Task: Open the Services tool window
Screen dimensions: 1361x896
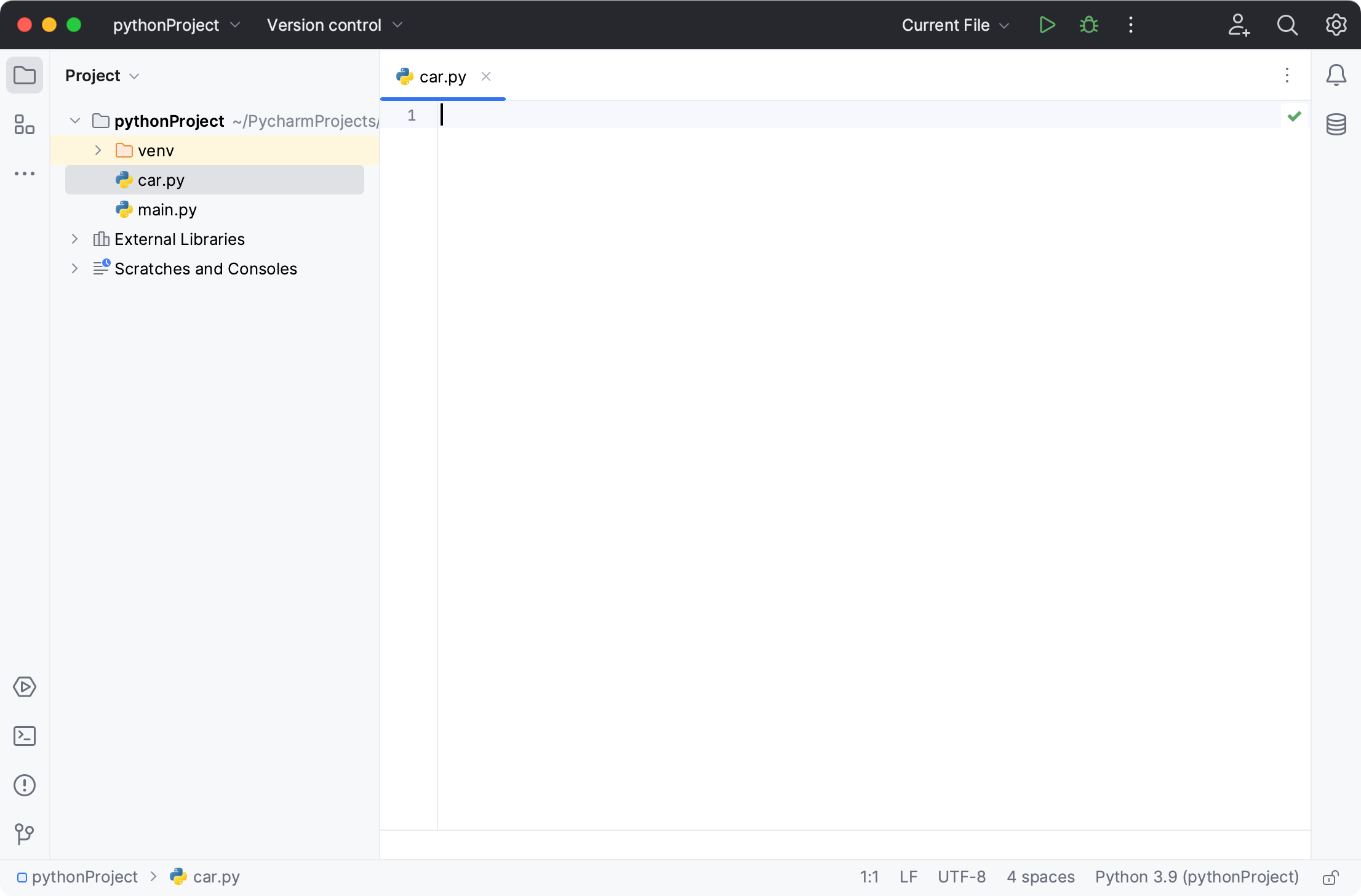Action: tap(25, 687)
